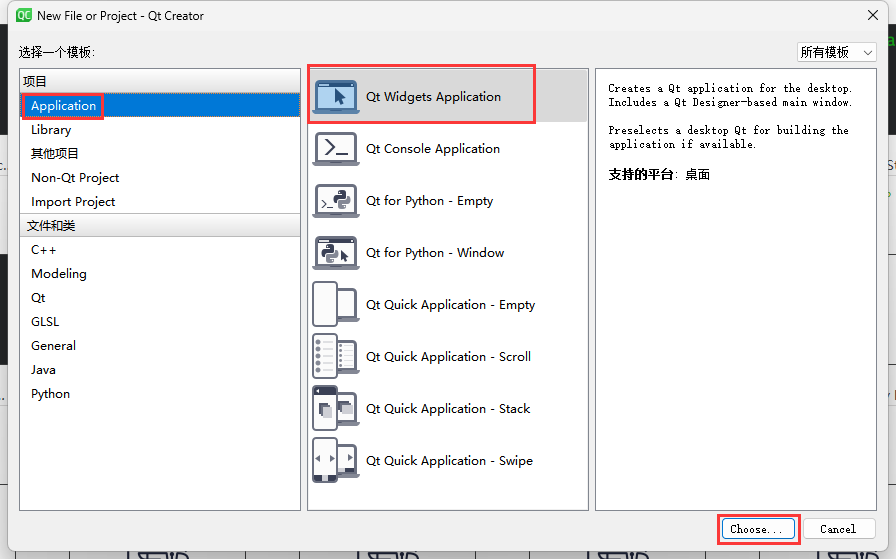Select the Python files category
The height and width of the screenshot is (559, 896).
tap(160, 394)
